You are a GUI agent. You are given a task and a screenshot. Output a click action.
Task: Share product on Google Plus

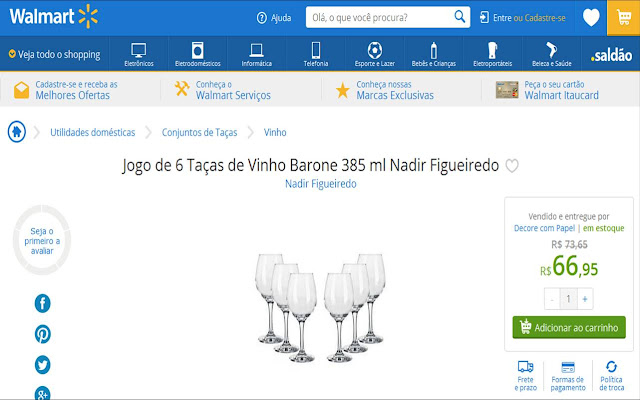[42, 393]
